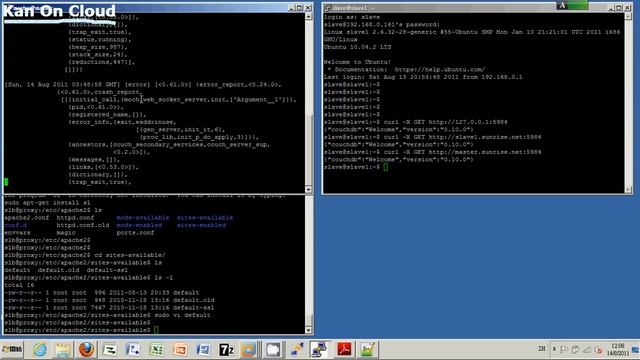This screenshot has width=640, height=360.
Task: Click the '{stack_size,24}' line
Action: click(x=98, y=54)
